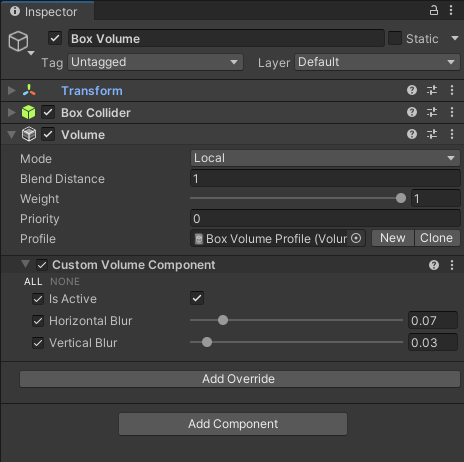The height and width of the screenshot is (462, 464).
Task: Click the Vertical Blur value field 0.03
Action: pos(433,342)
